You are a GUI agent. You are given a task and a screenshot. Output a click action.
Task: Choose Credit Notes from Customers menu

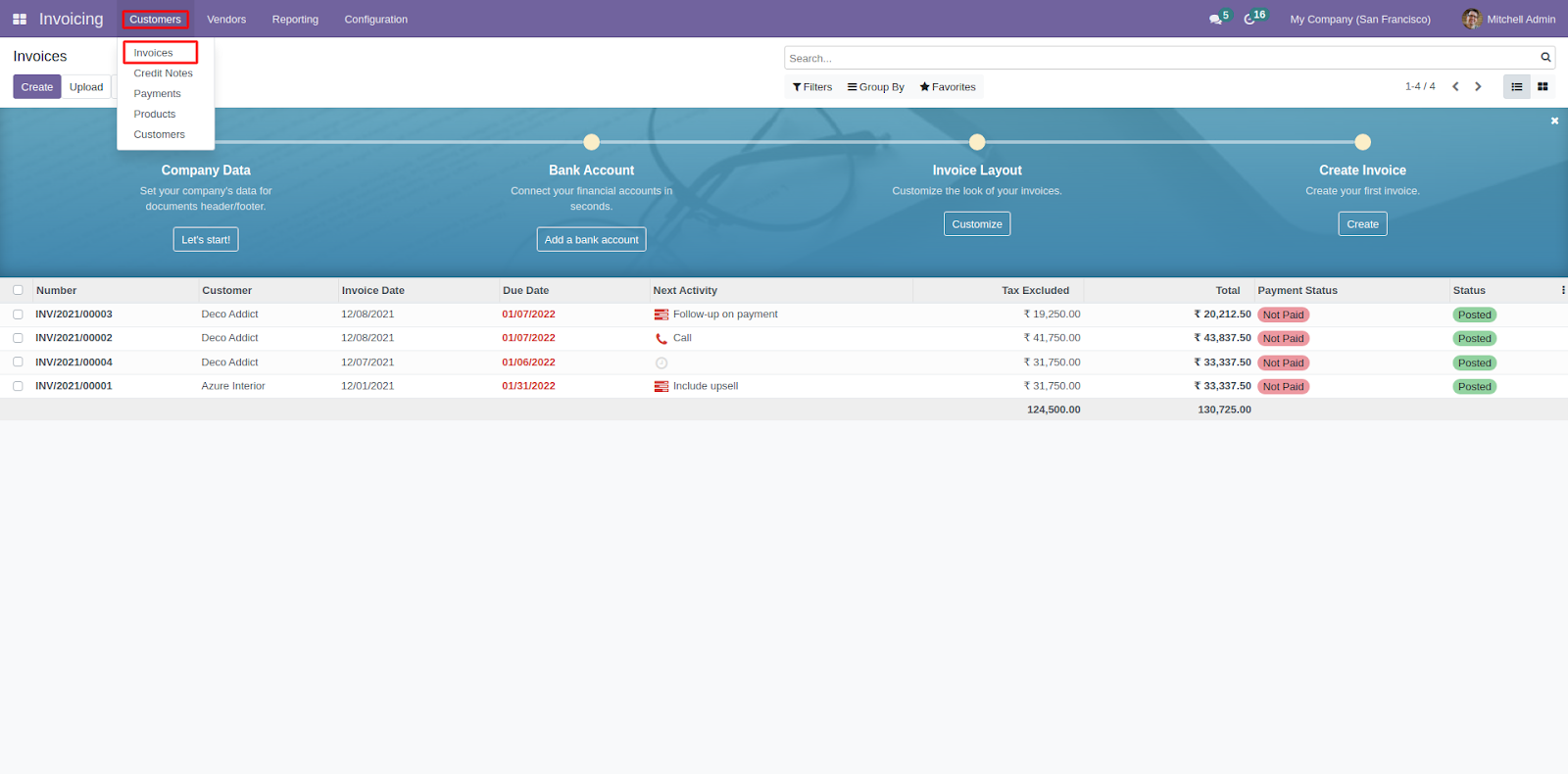pos(164,73)
